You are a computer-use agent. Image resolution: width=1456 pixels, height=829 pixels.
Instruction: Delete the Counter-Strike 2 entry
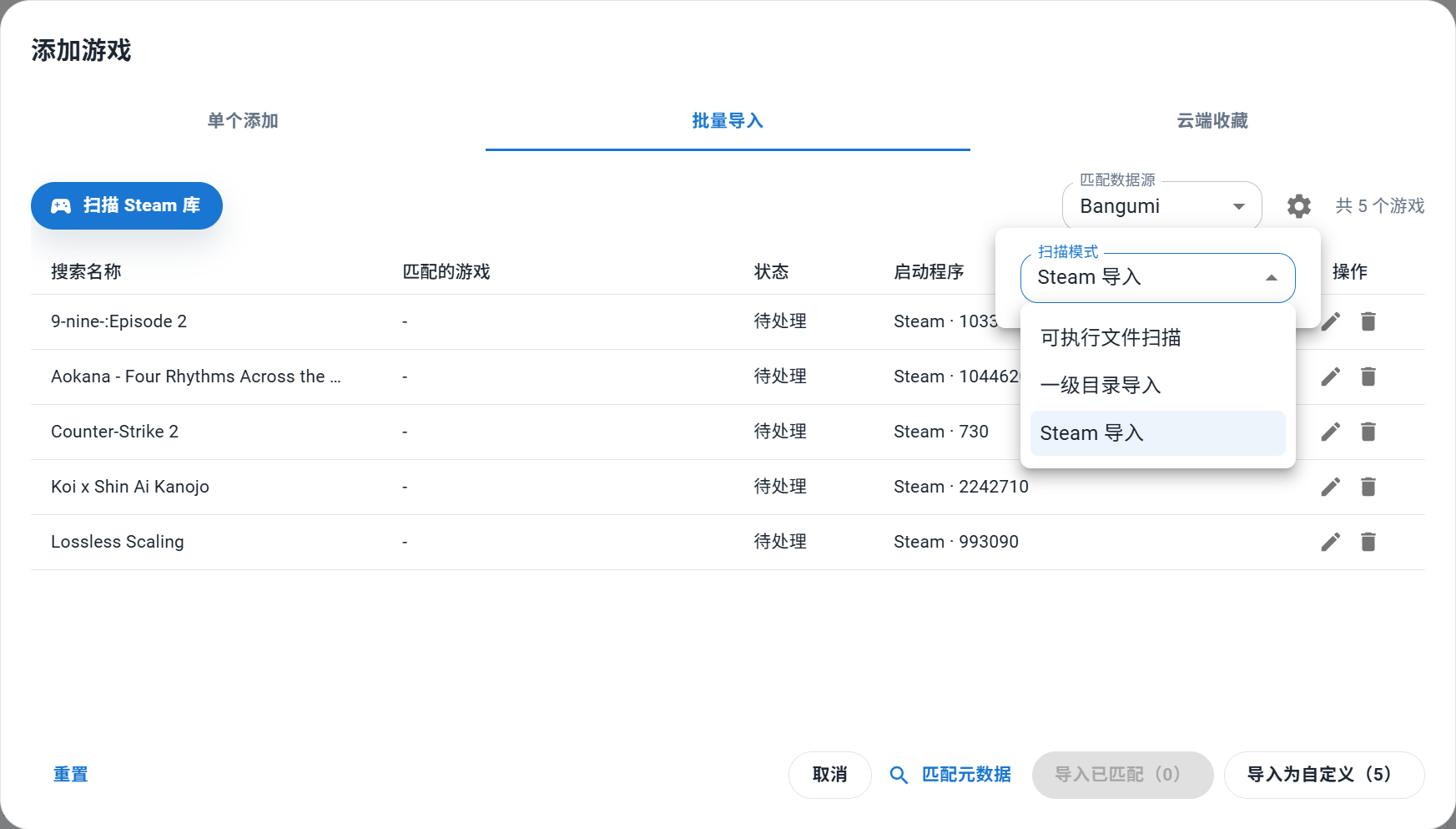pyautogui.click(x=1368, y=432)
